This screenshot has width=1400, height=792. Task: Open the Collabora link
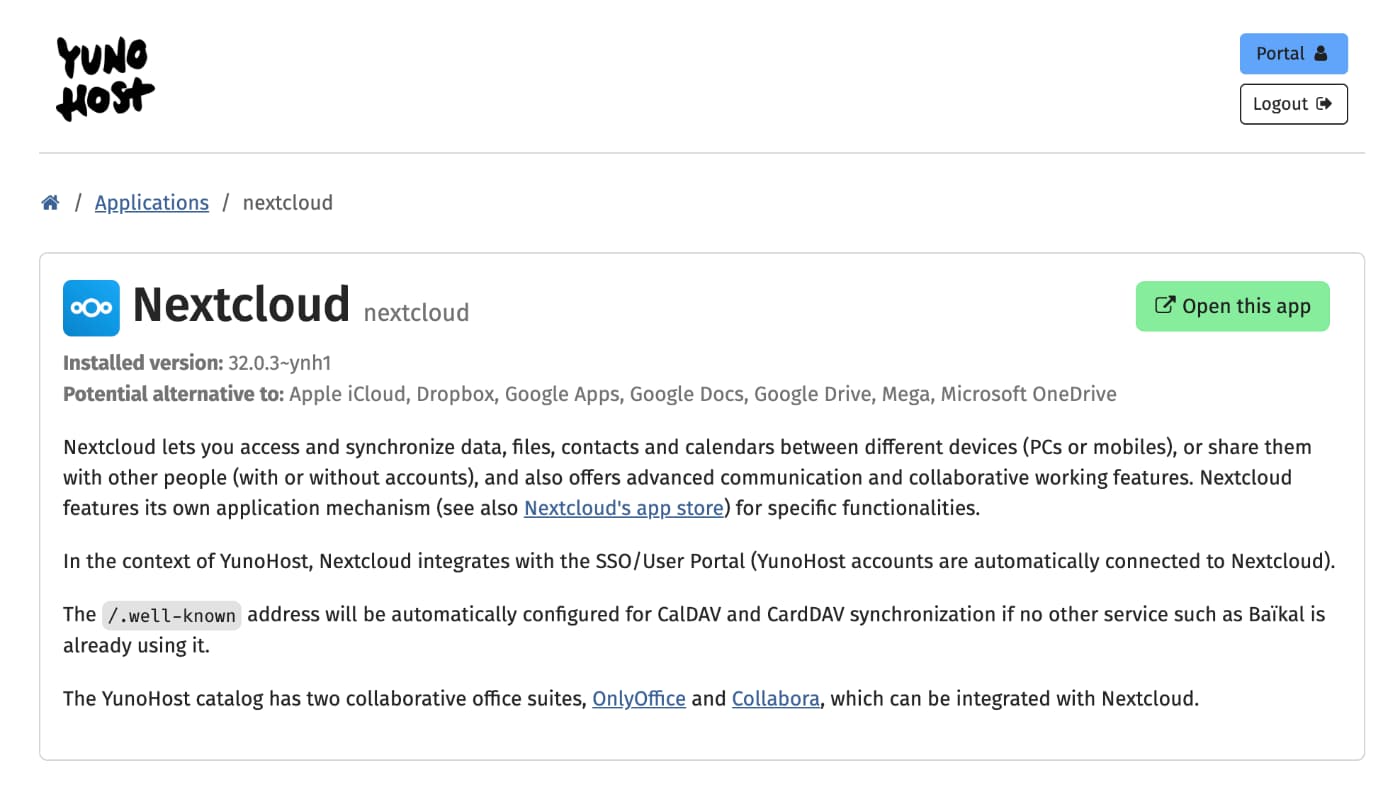pyautogui.click(x=775, y=698)
